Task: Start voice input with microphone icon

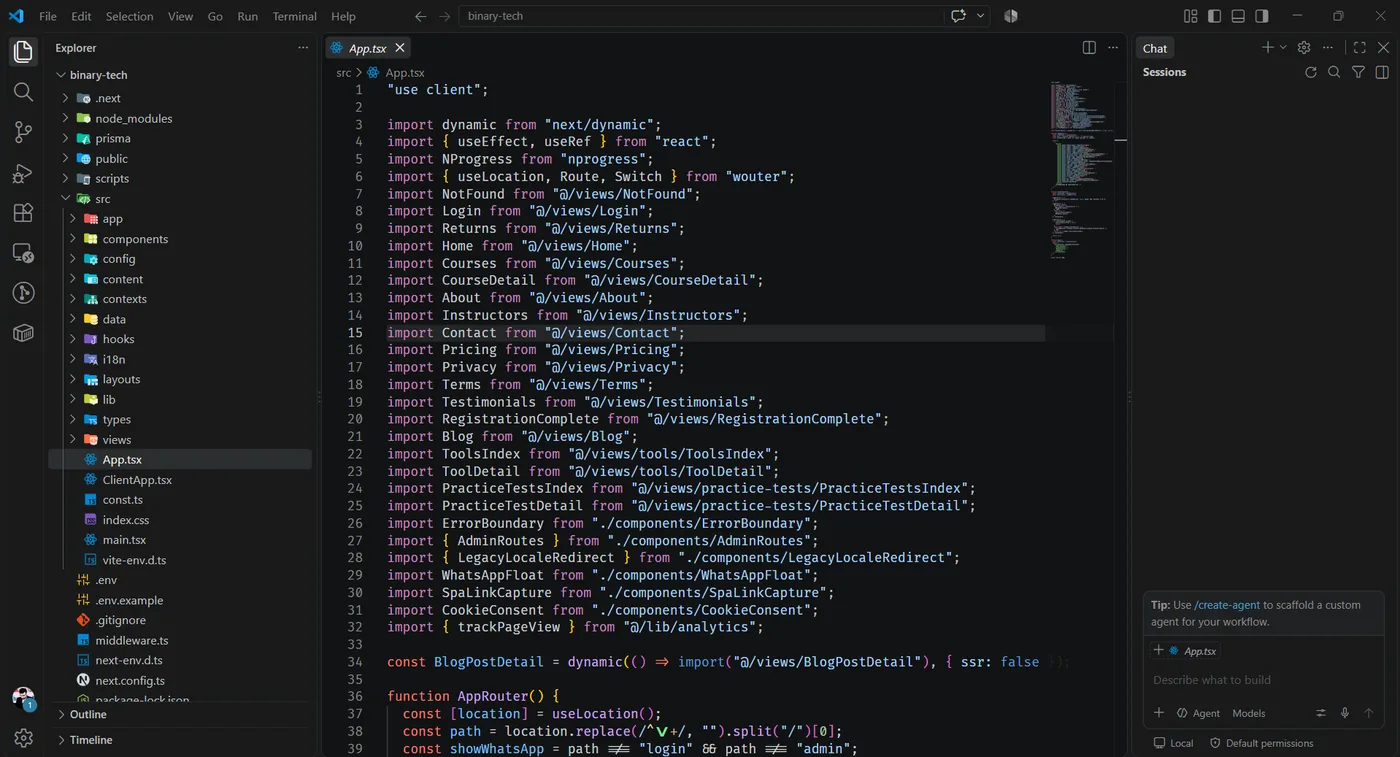Action: point(1345,713)
